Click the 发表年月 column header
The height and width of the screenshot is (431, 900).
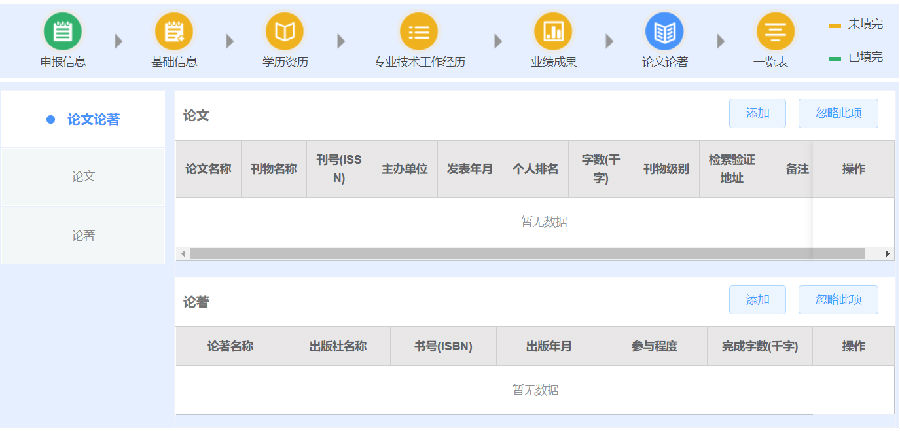pos(469,169)
